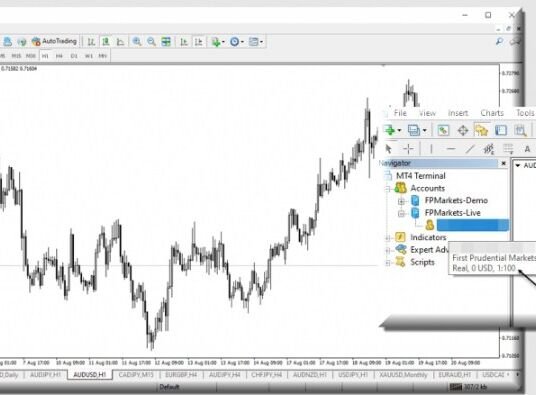Select the Fibonacci retracement tool
Viewport: 536px width, 395px height.
[x=508, y=149]
